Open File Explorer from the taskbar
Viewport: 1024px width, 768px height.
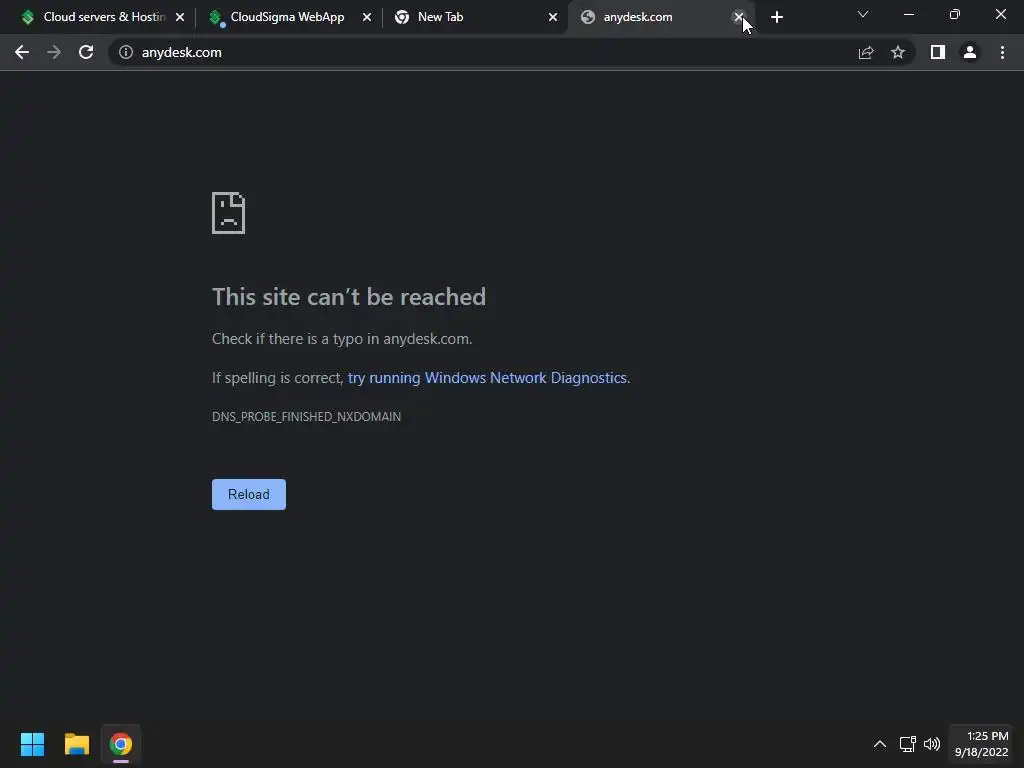[x=76, y=744]
